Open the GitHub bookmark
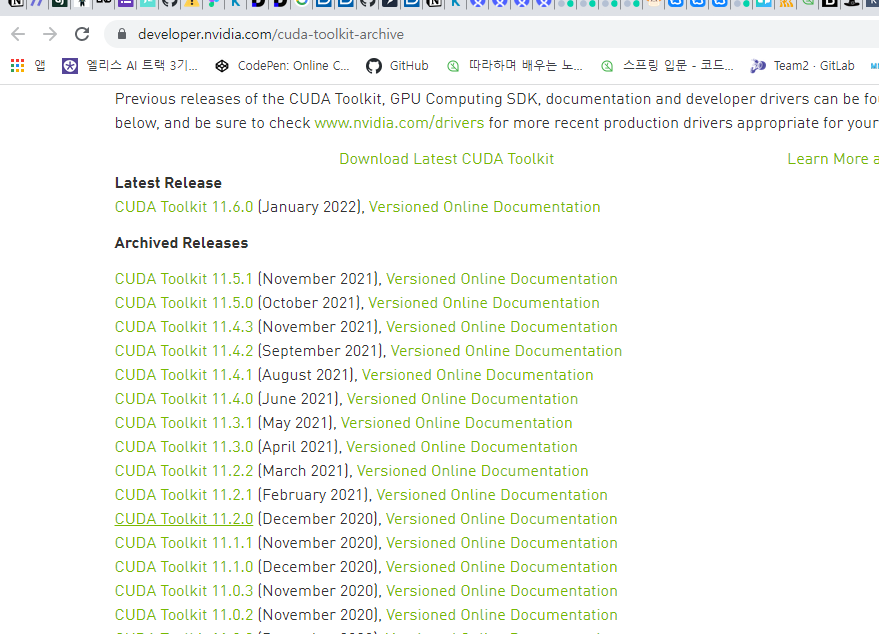 pos(397,66)
